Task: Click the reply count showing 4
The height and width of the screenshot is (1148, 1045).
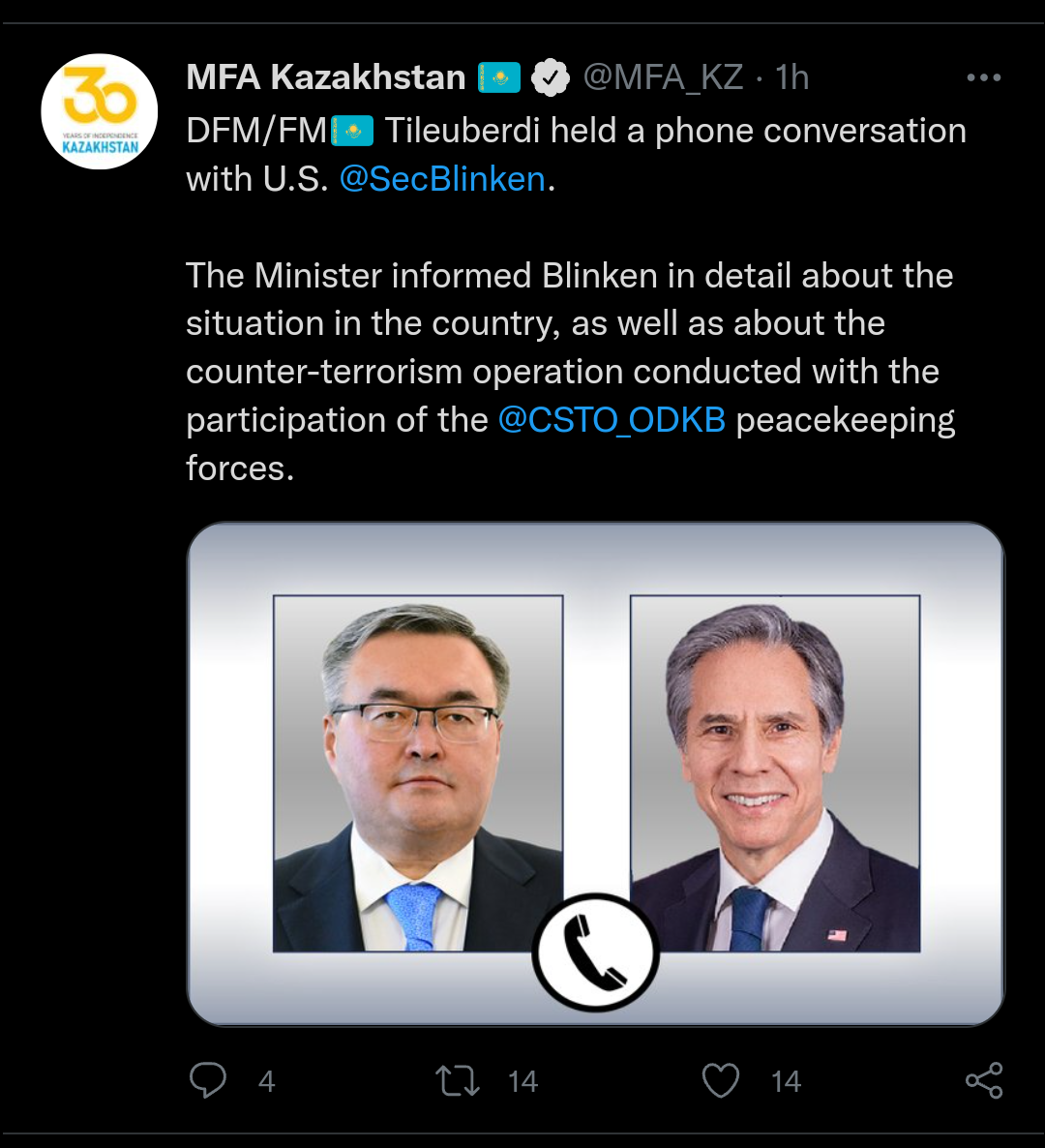Action: click(x=267, y=1081)
